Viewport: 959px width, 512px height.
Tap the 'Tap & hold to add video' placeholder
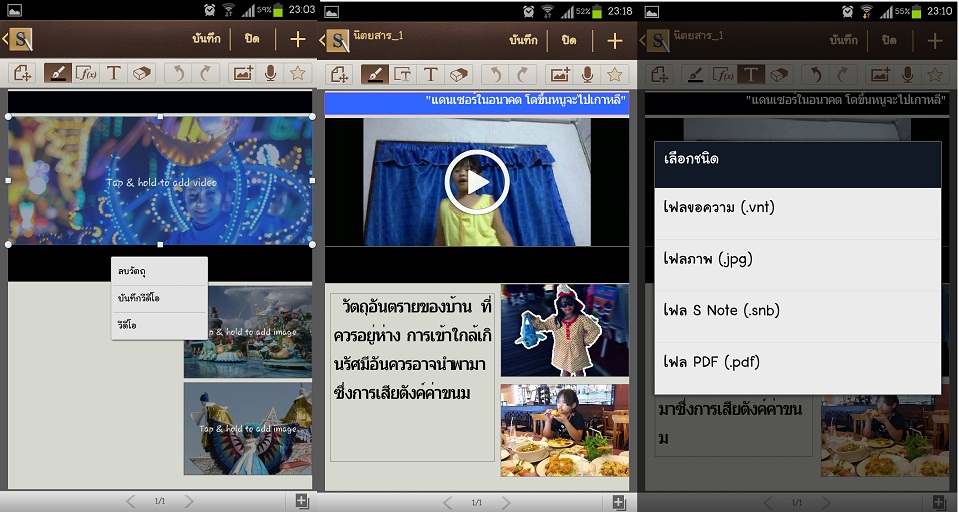160,181
